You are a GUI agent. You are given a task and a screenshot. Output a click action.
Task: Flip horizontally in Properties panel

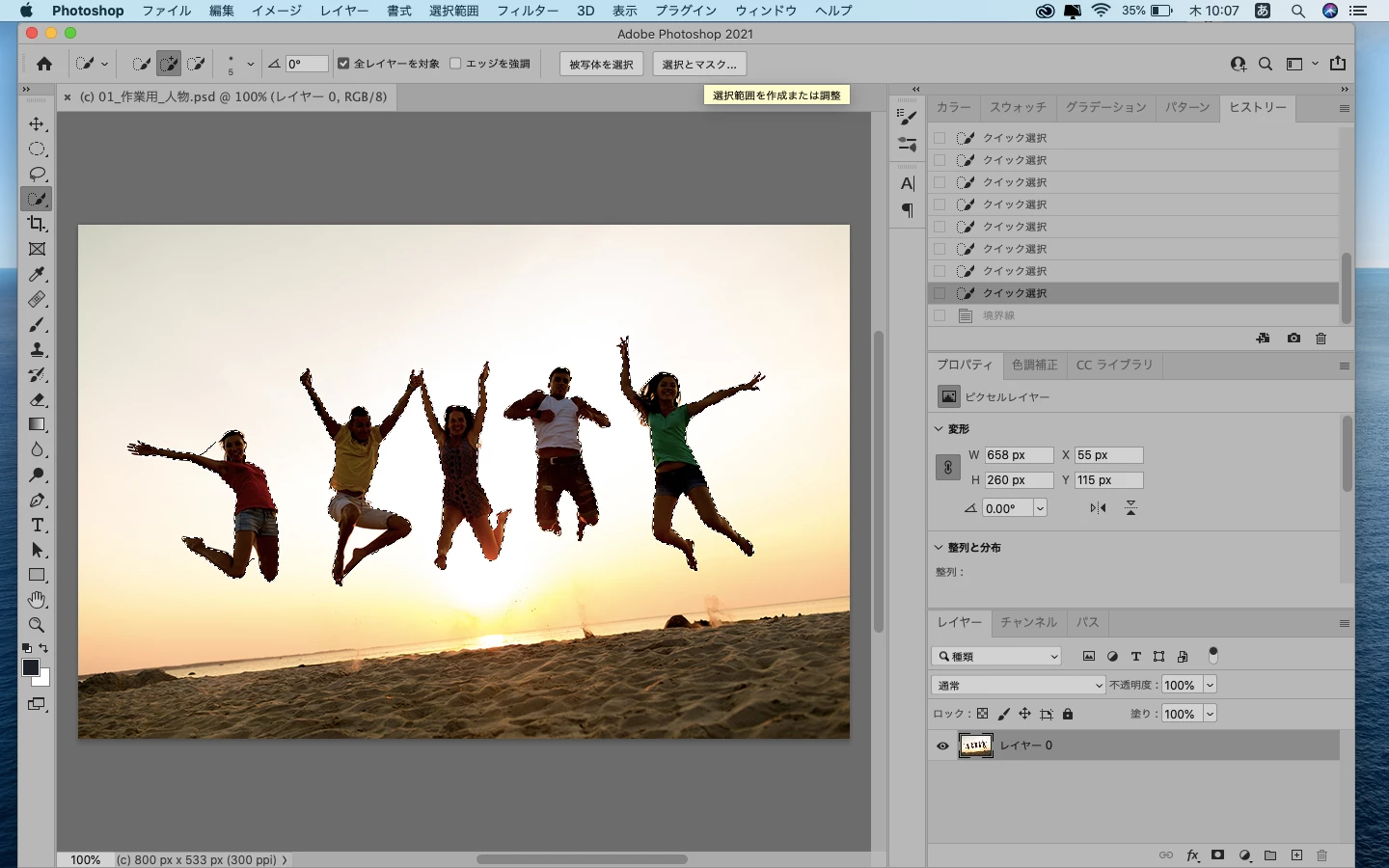1098,508
